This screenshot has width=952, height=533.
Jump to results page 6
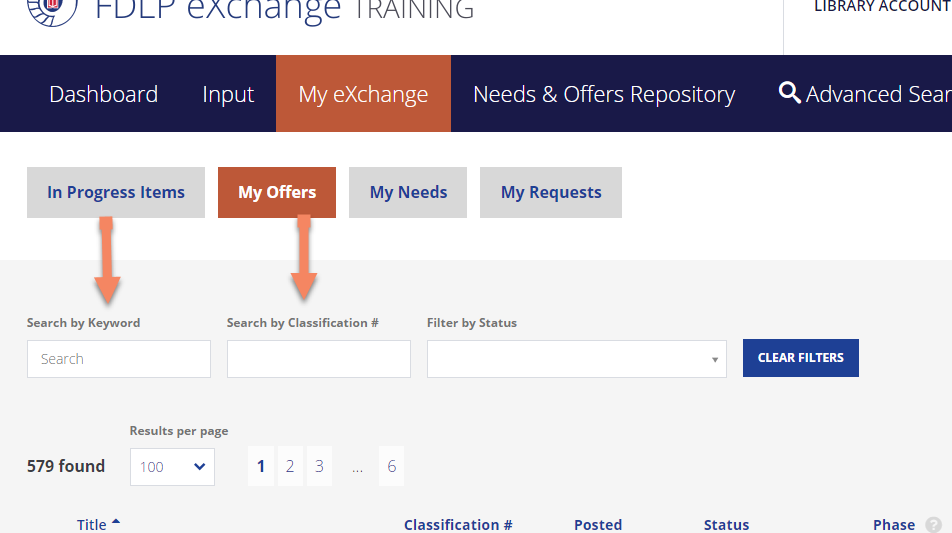click(392, 466)
